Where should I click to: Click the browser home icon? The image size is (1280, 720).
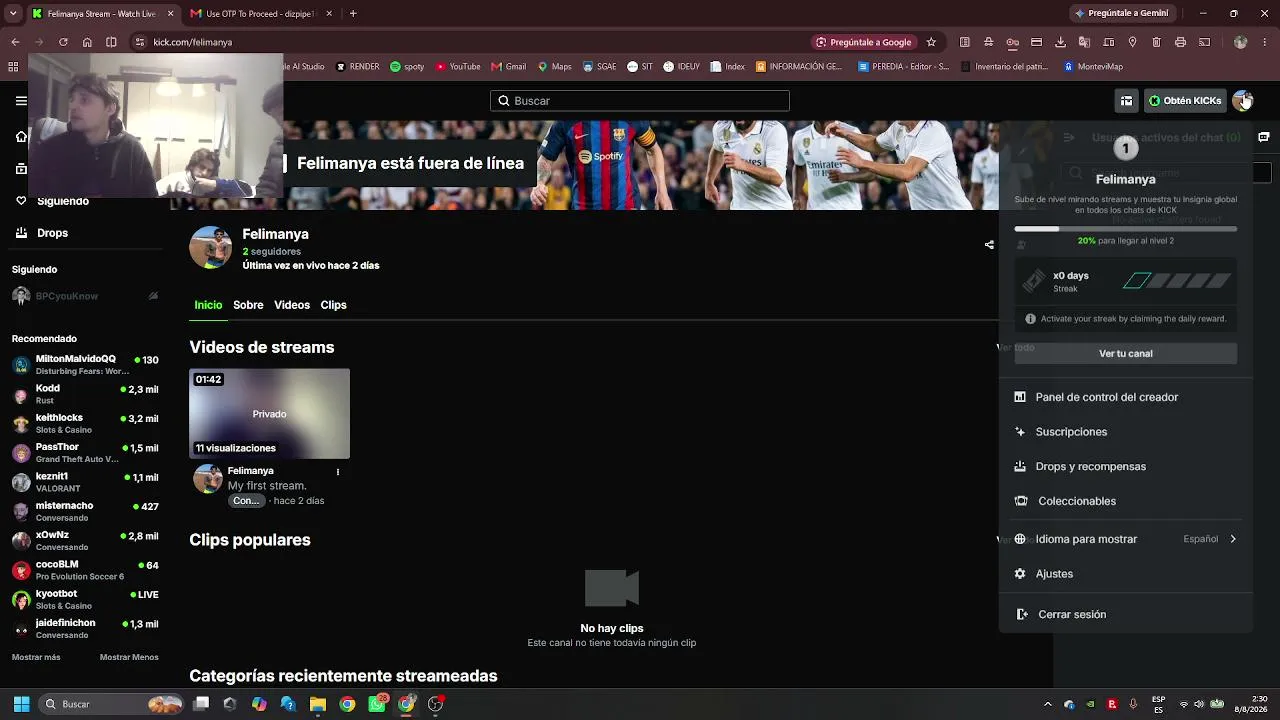(87, 42)
